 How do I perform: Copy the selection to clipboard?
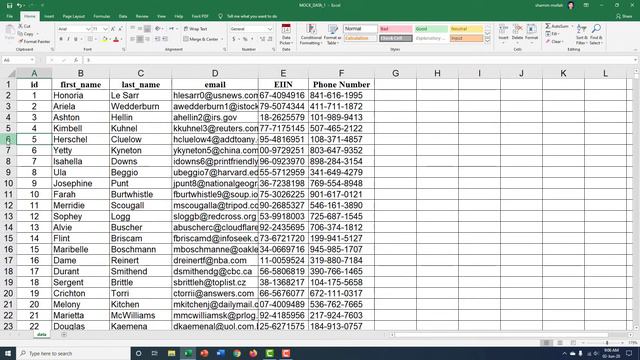(26, 34)
